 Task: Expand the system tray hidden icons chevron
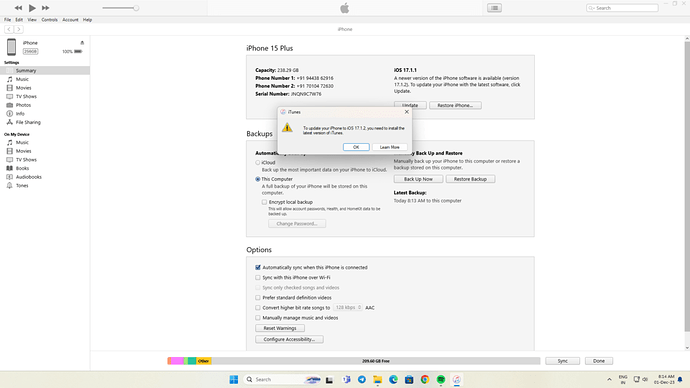[609, 380]
